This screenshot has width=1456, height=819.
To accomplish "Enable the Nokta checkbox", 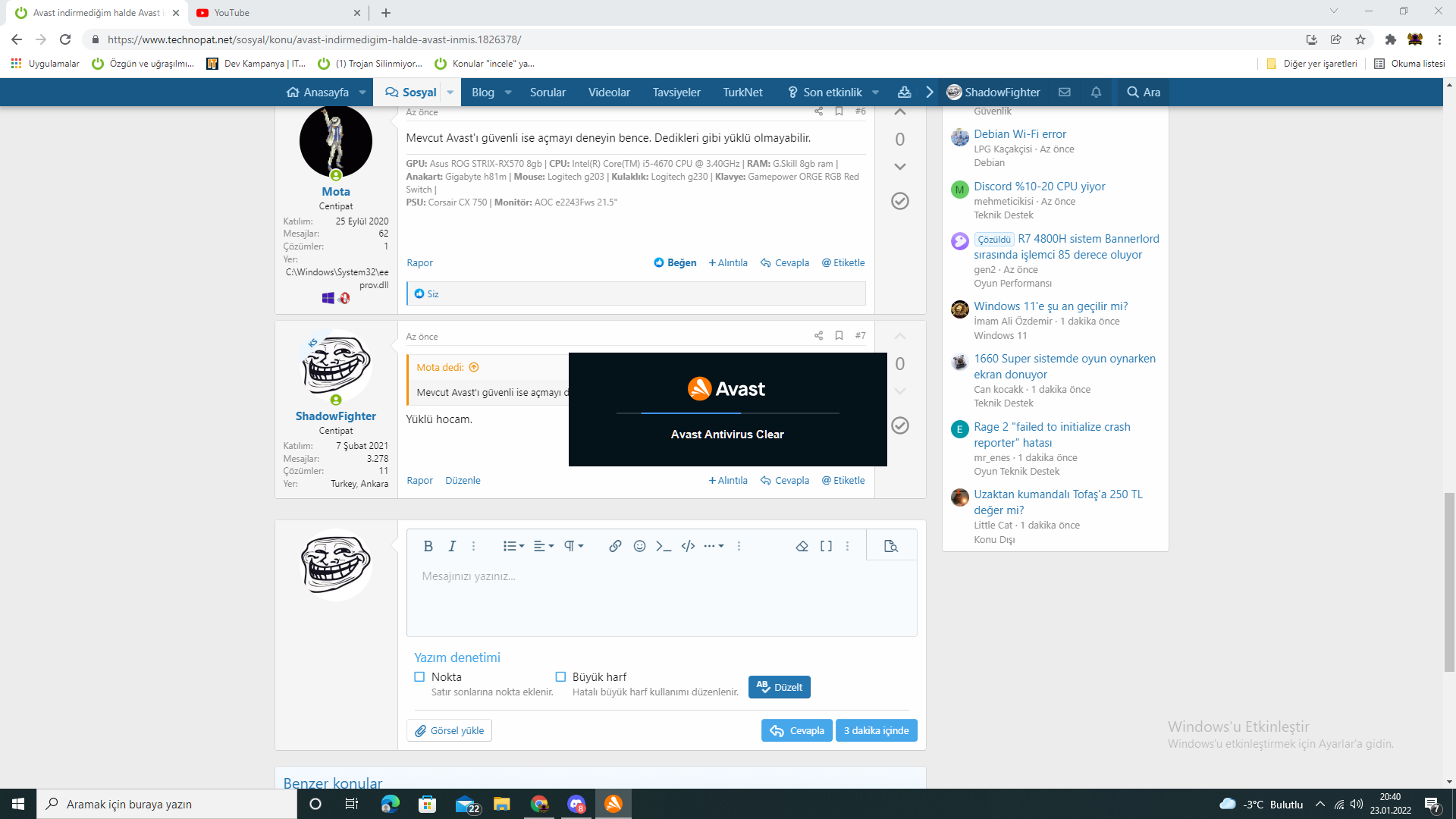I will [419, 676].
